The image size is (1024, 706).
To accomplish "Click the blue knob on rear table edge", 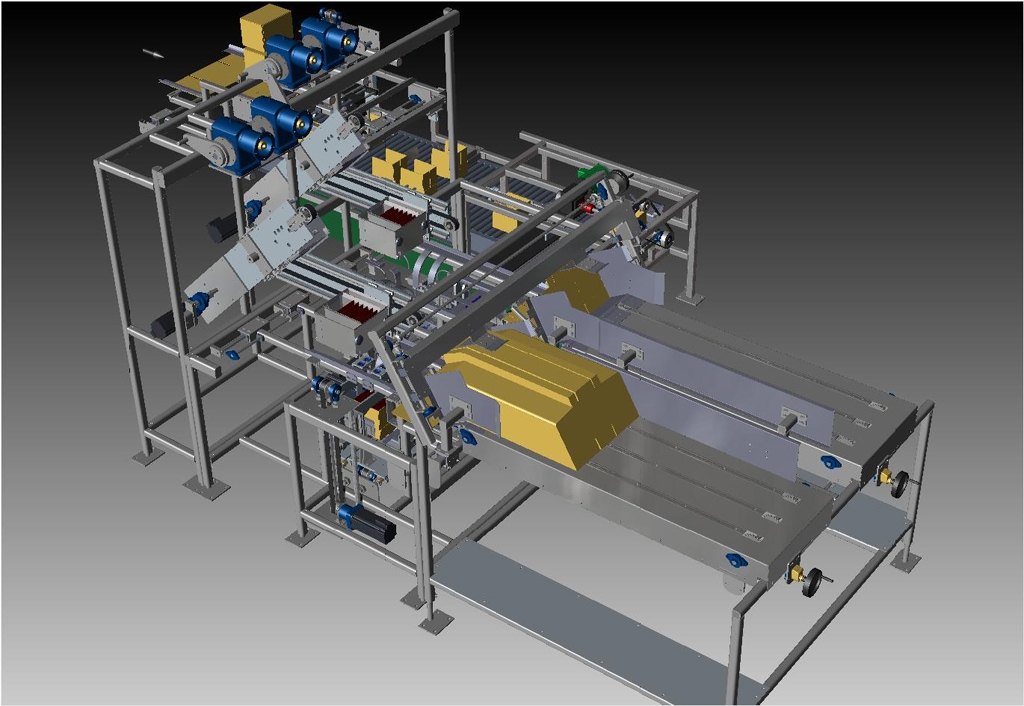I will click(x=830, y=461).
